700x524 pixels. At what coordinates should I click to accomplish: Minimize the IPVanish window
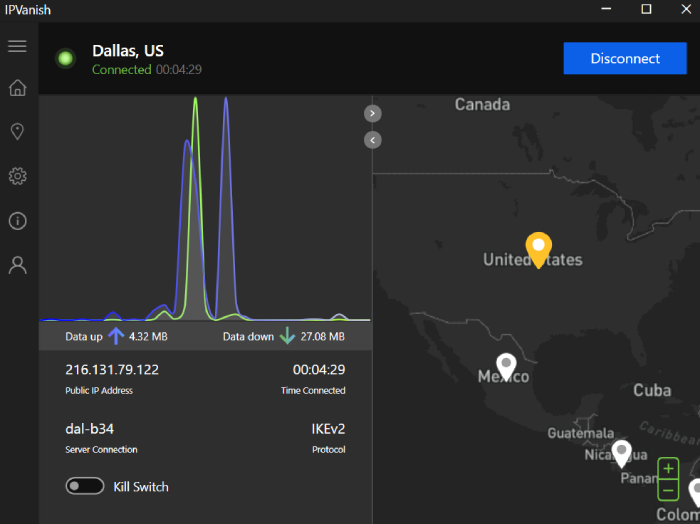click(x=606, y=9)
